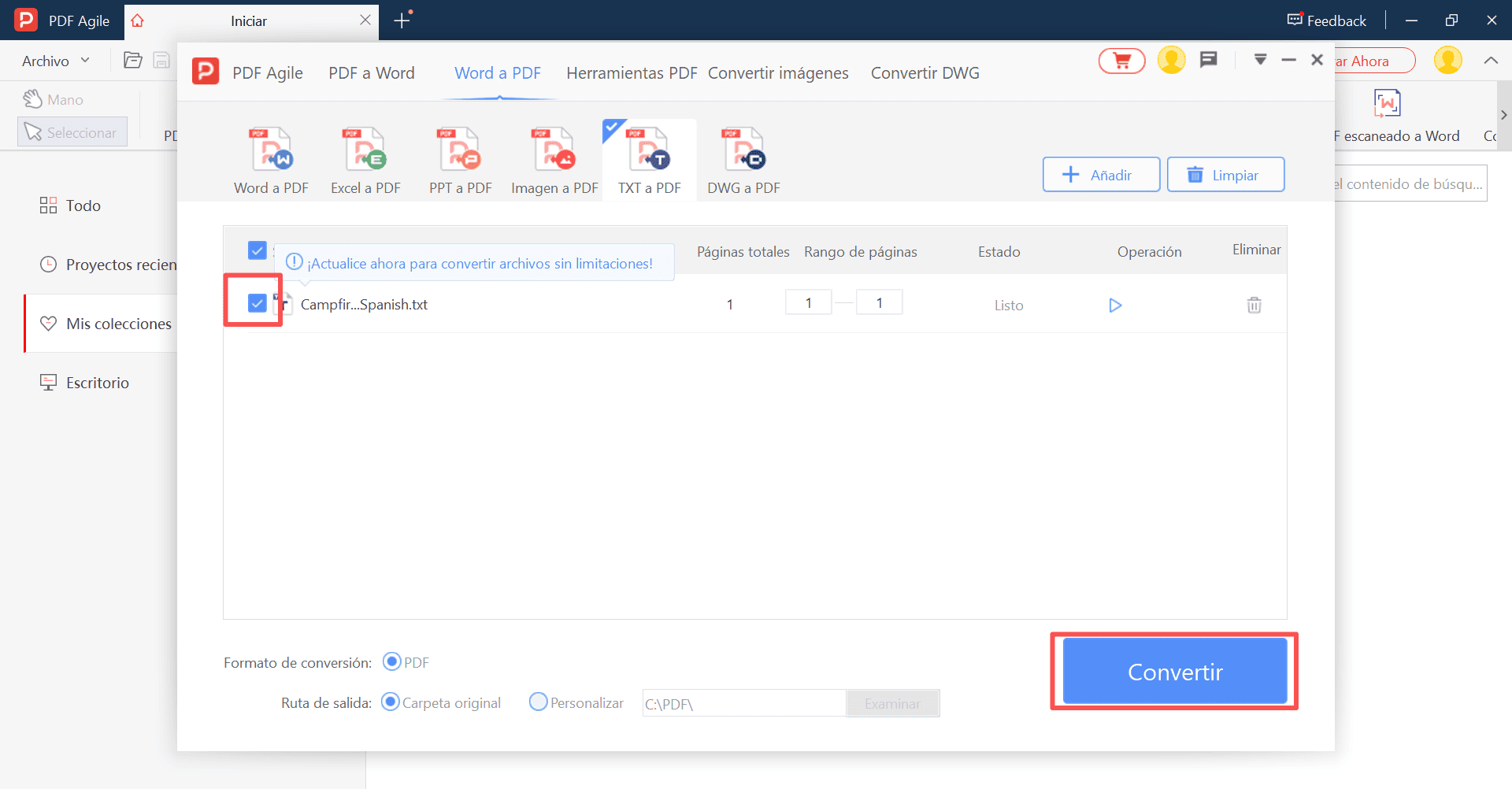Image resolution: width=1512 pixels, height=789 pixels.
Task: Expand the Archivo dropdown menu
Action: 56,61
